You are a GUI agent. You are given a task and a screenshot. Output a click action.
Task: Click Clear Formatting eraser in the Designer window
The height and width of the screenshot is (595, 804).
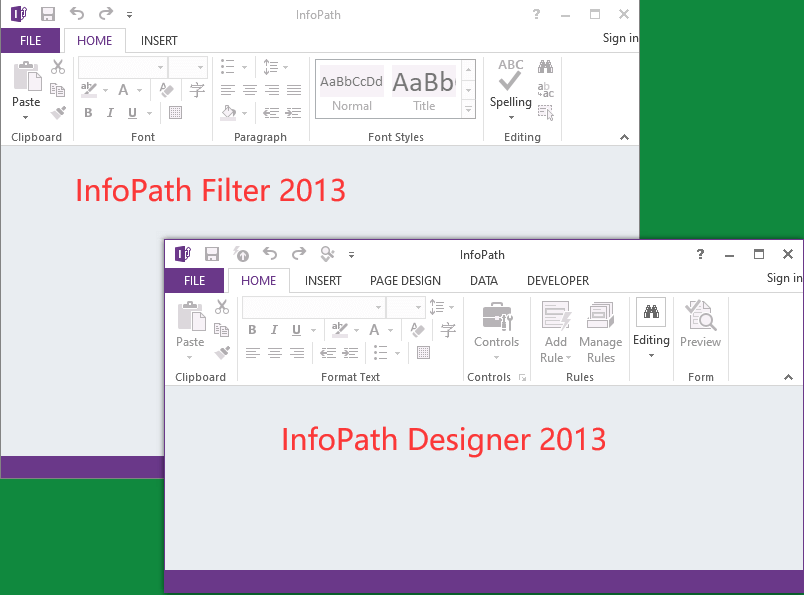[x=417, y=330]
